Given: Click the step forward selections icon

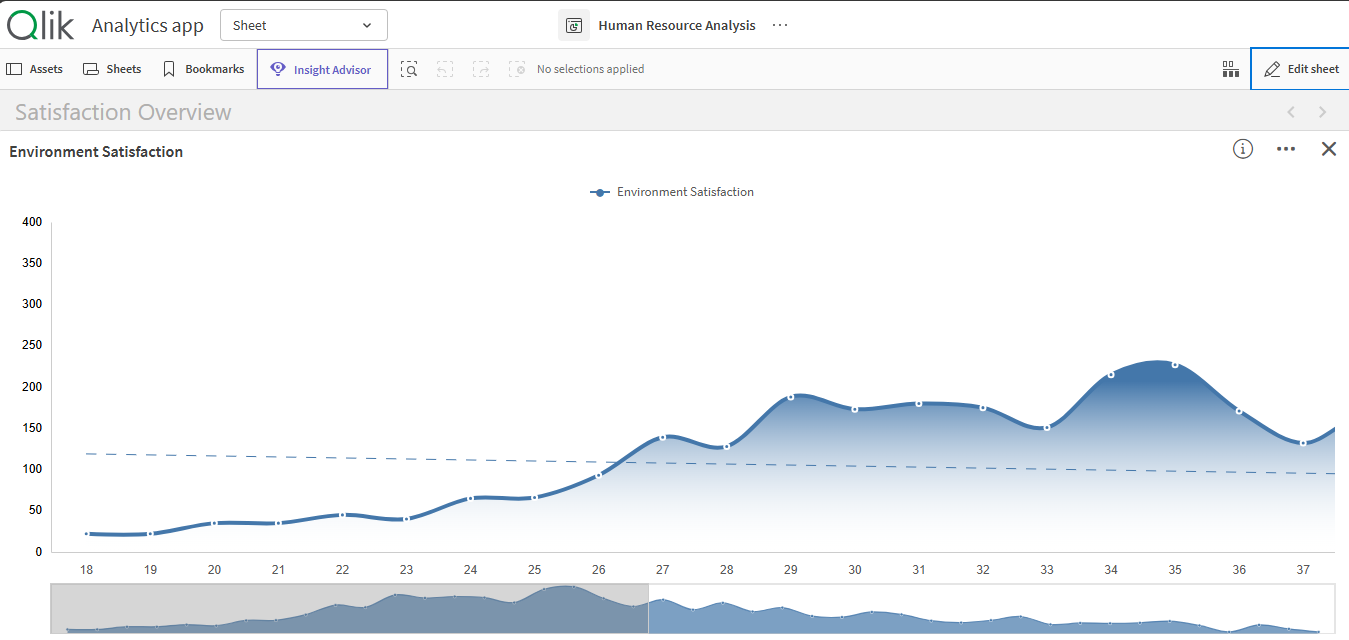Looking at the screenshot, I should pyautogui.click(x=481, y=69).
